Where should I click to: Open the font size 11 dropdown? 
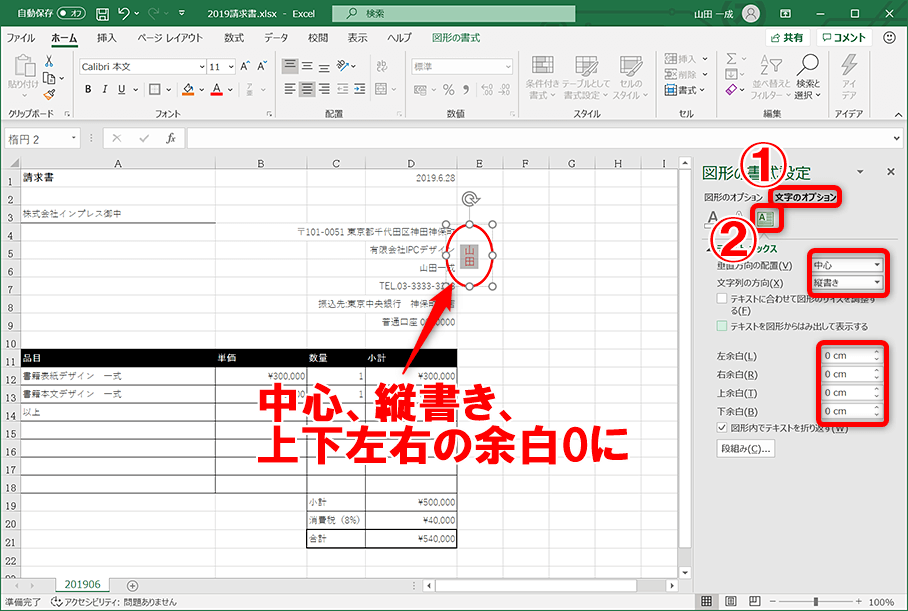pyautogui.click(x=231, y=67)
